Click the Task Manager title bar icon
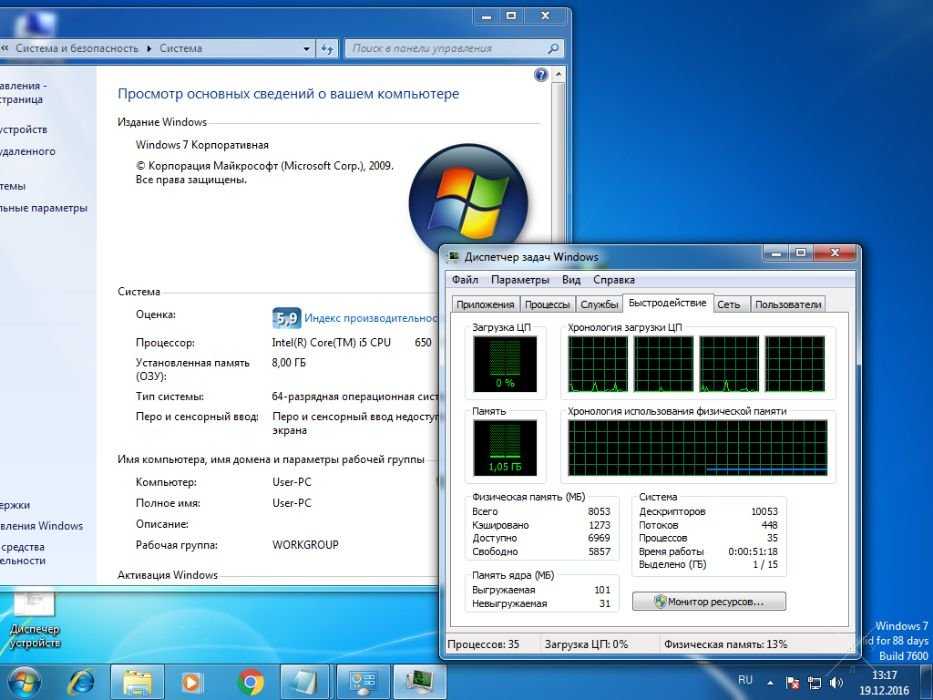This screenshot has width=933, height=700. click(454, 257)
